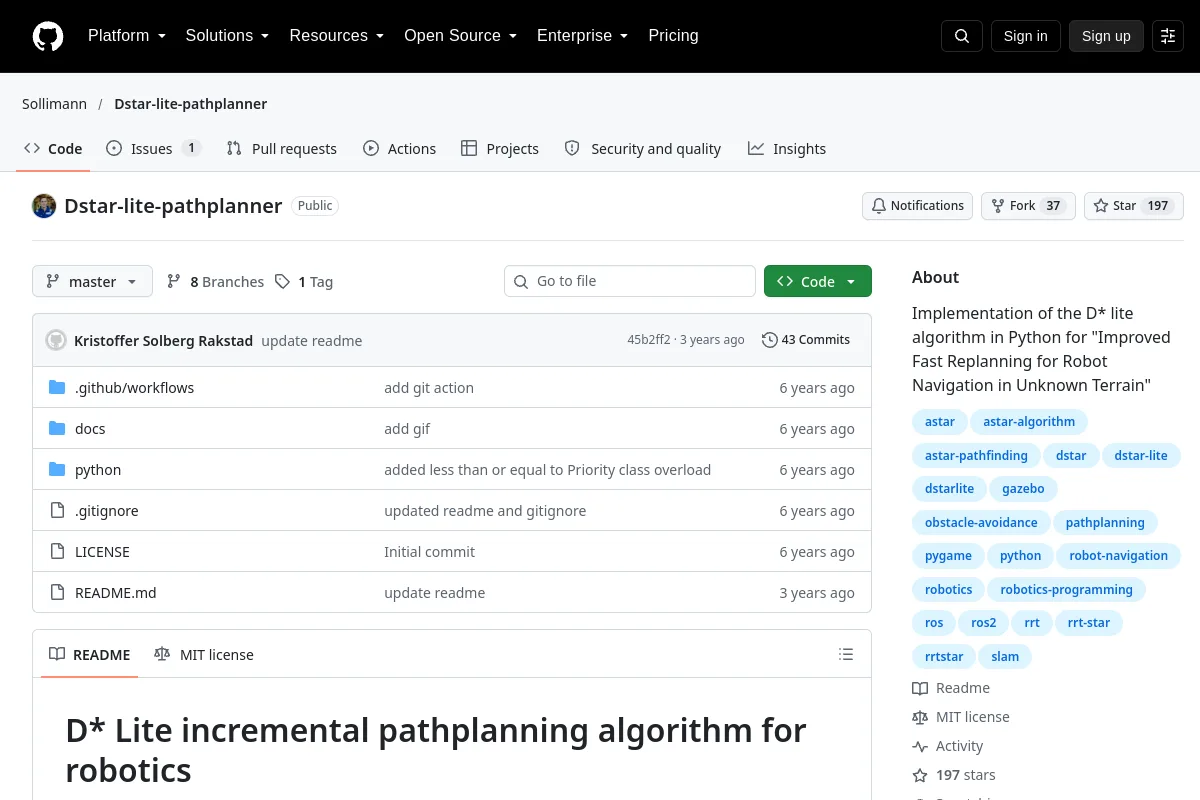Screen dimensions: 1200x800
Task: Click the Sollimann owner avatar beside repo title
Action: point(44,206)
